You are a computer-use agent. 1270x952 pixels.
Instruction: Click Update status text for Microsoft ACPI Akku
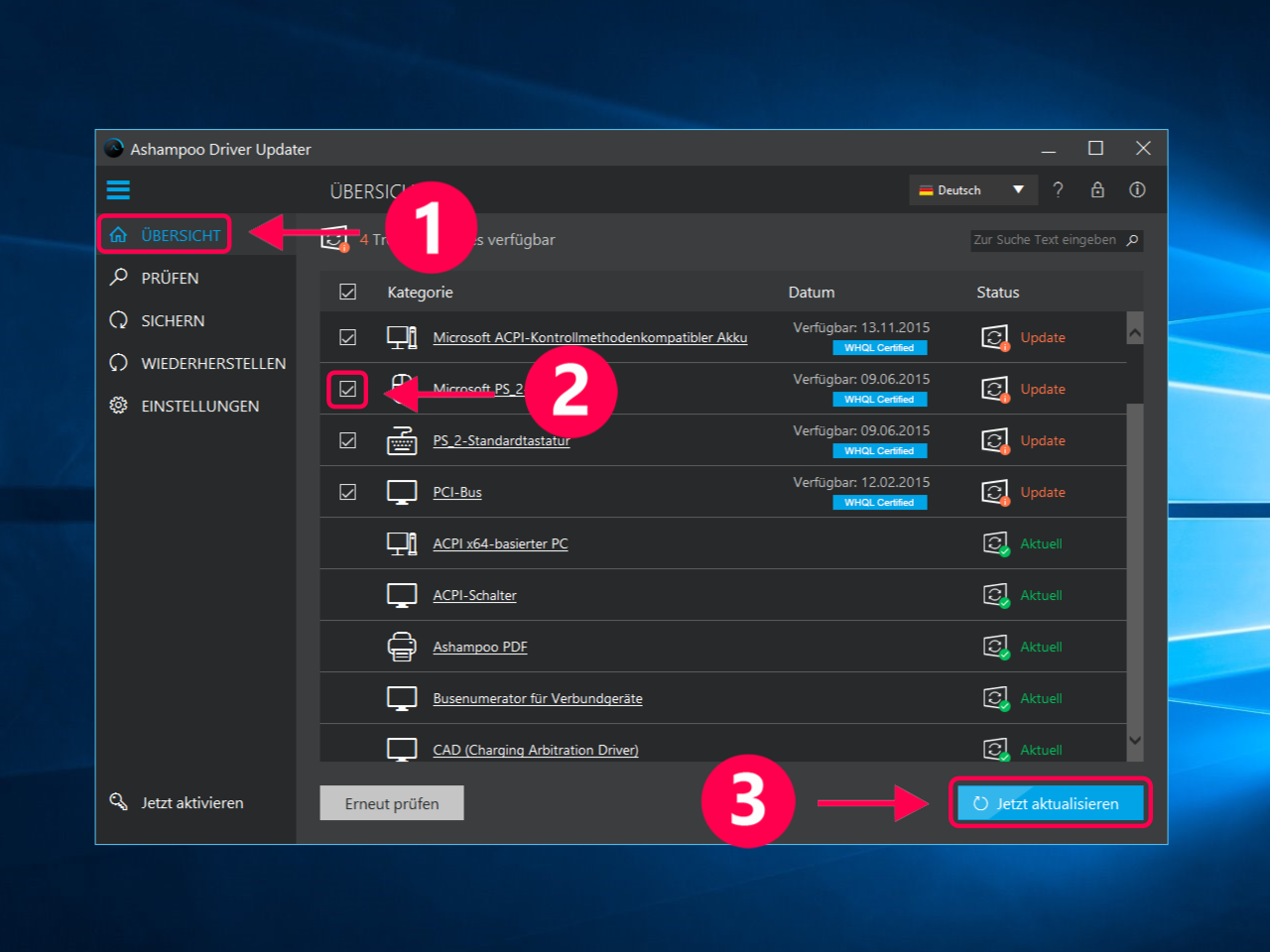[x=1043, y=337]
